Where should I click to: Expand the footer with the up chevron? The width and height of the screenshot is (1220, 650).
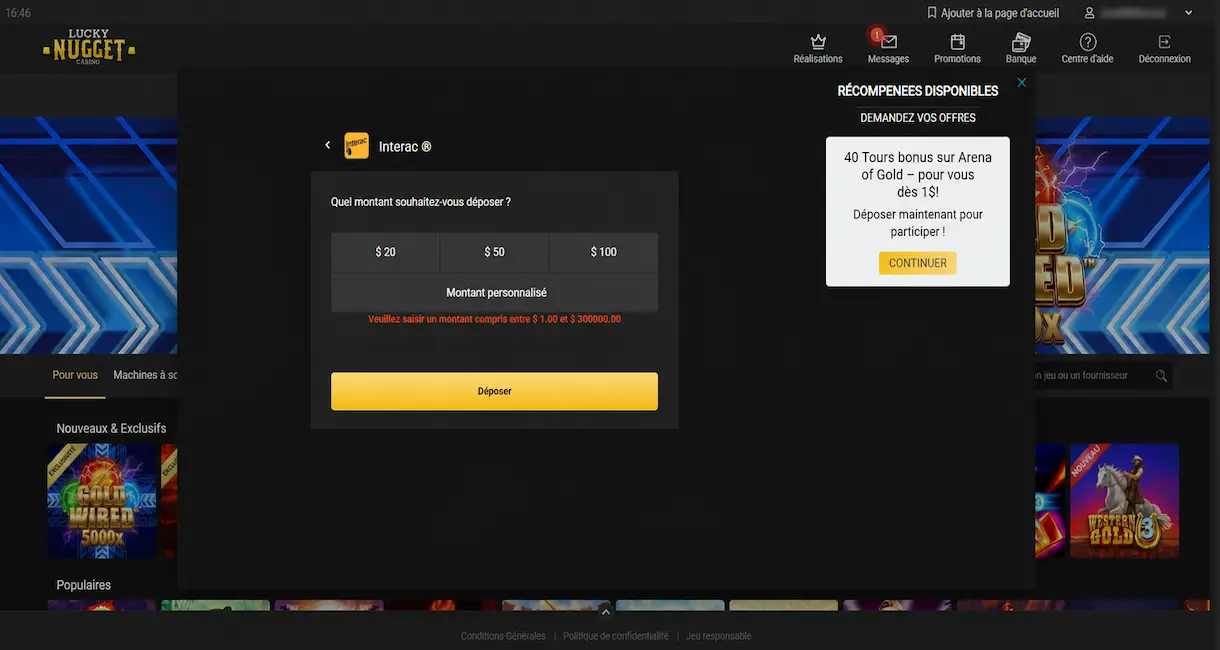[x=605, y=612]
